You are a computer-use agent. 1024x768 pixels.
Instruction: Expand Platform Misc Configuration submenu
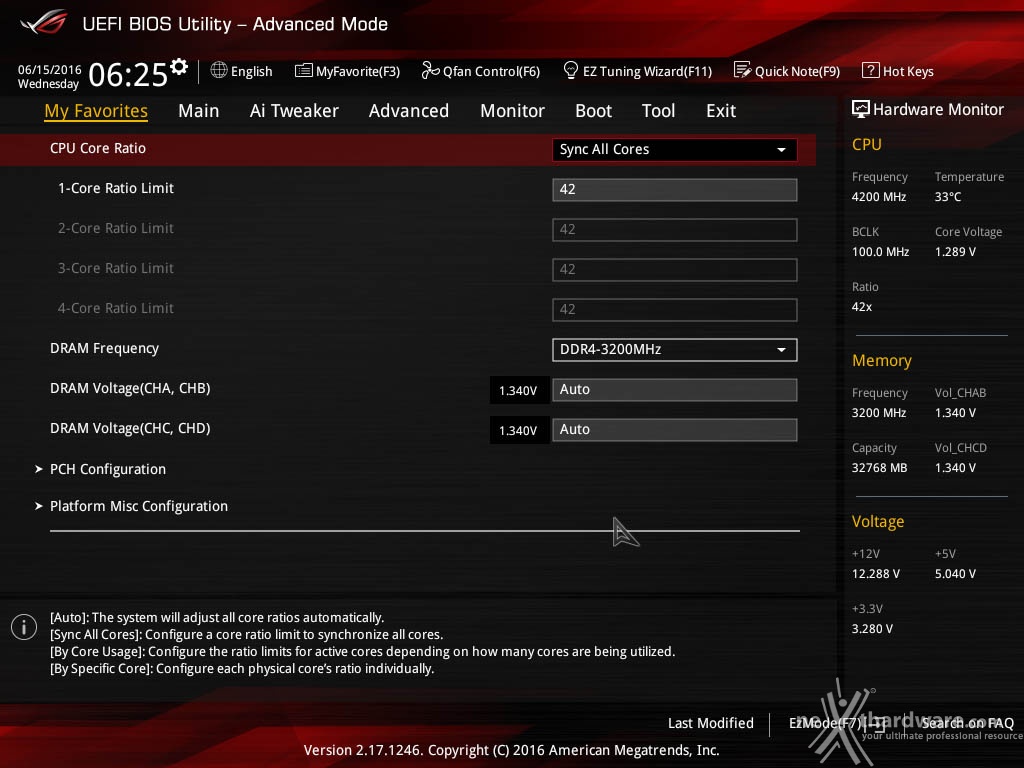(x=138, y=506)
